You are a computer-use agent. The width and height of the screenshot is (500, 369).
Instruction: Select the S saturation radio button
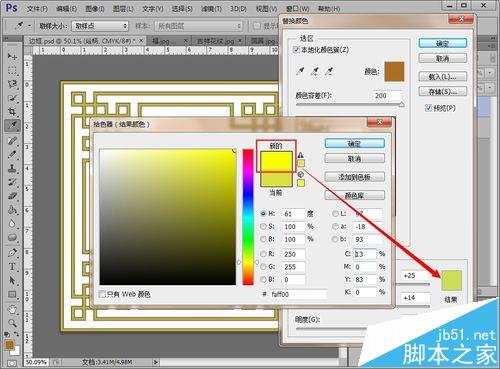coord(263,226)
